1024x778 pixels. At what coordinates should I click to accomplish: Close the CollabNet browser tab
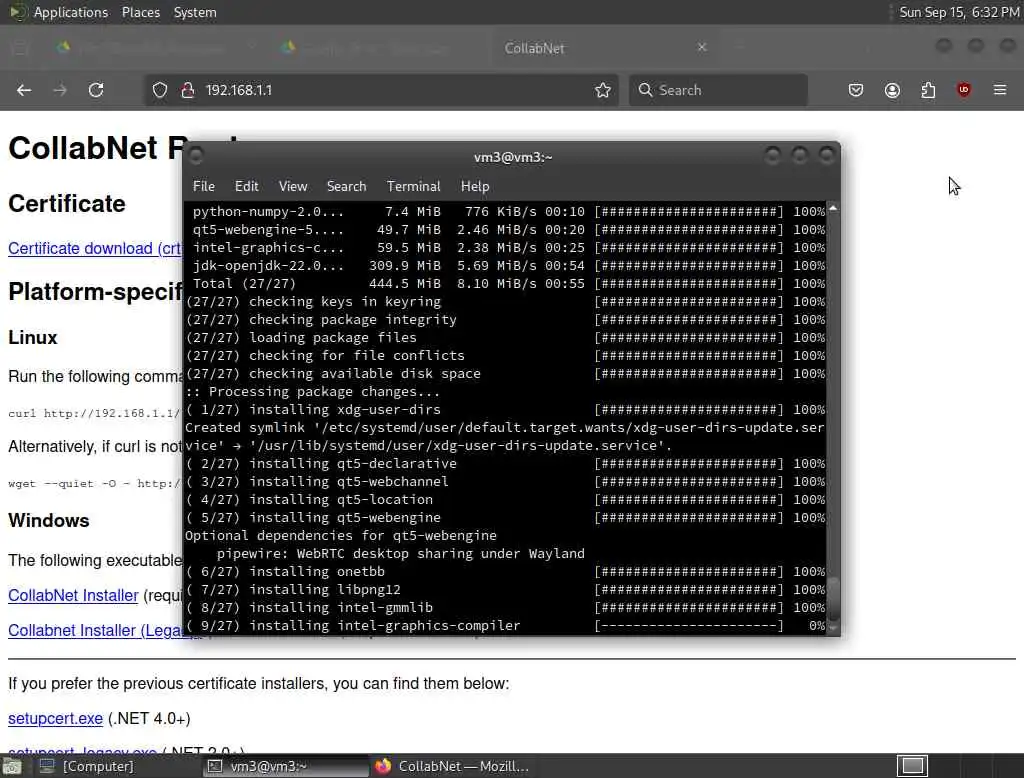(702, 47)
